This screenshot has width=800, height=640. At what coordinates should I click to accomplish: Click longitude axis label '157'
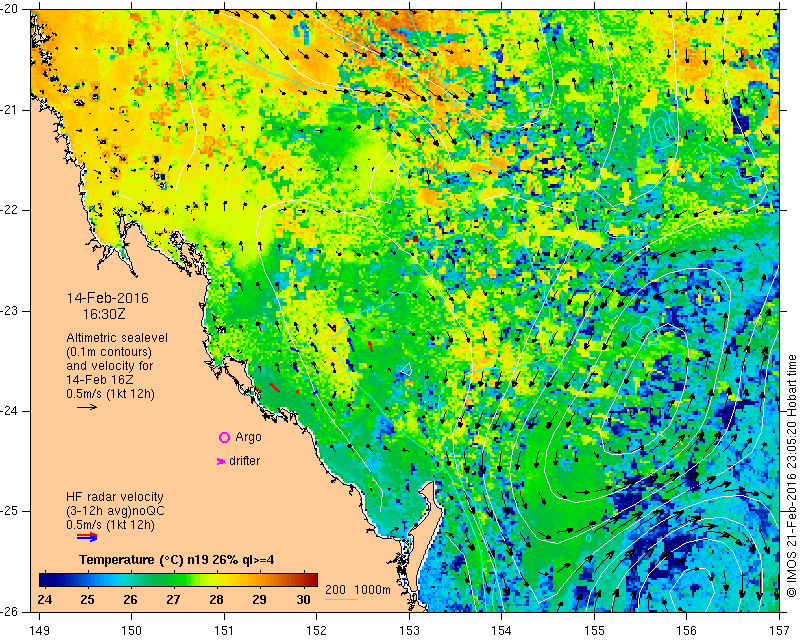point(780,630)
